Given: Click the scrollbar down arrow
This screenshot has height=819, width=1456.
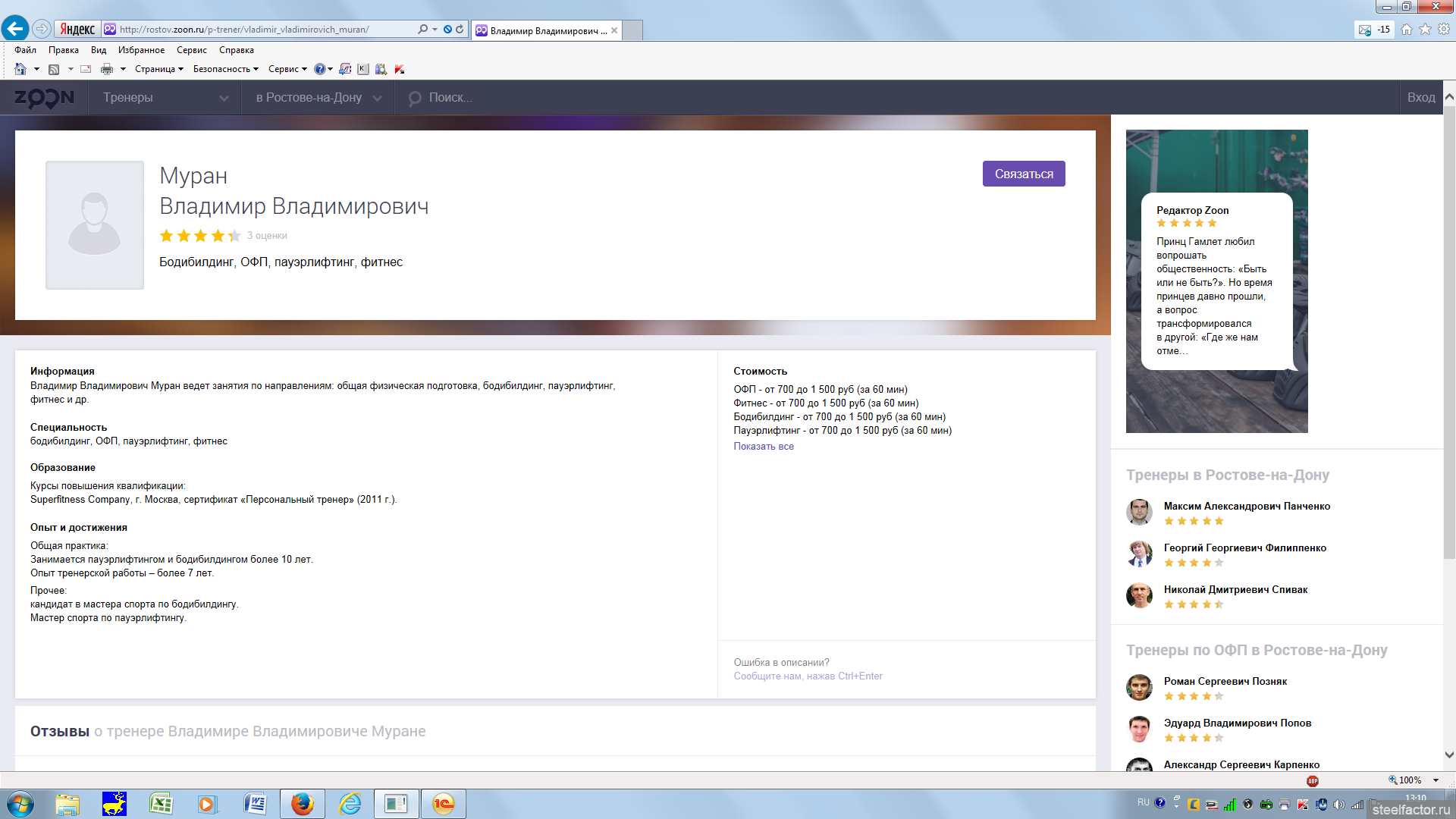Looking at the screenshot, I should pos(1449,755).
